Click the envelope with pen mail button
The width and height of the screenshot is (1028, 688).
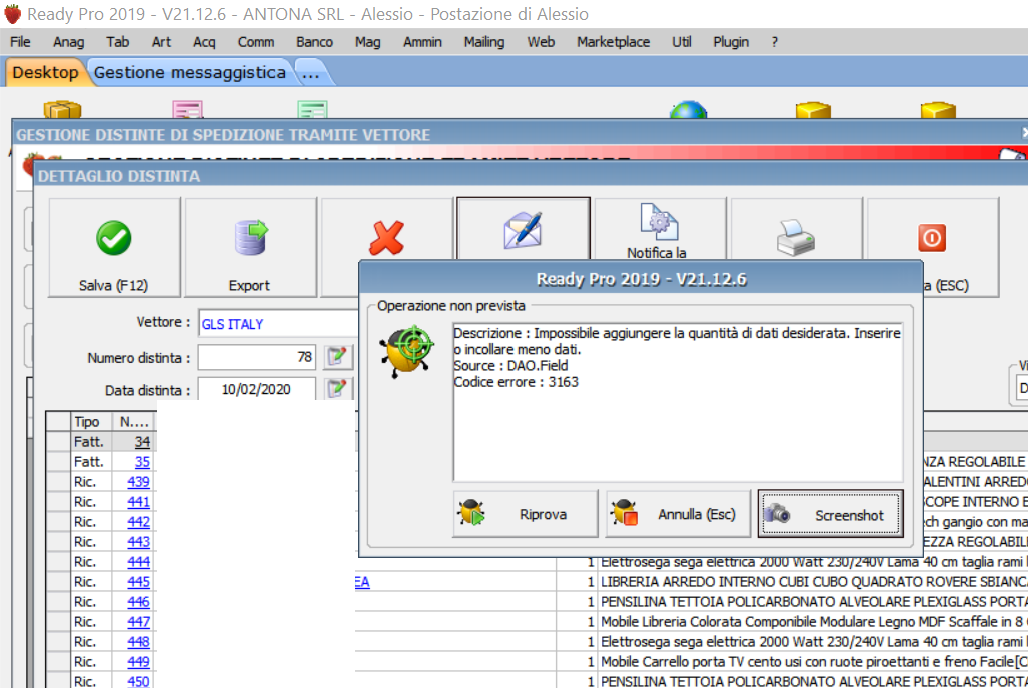(523, 230)
